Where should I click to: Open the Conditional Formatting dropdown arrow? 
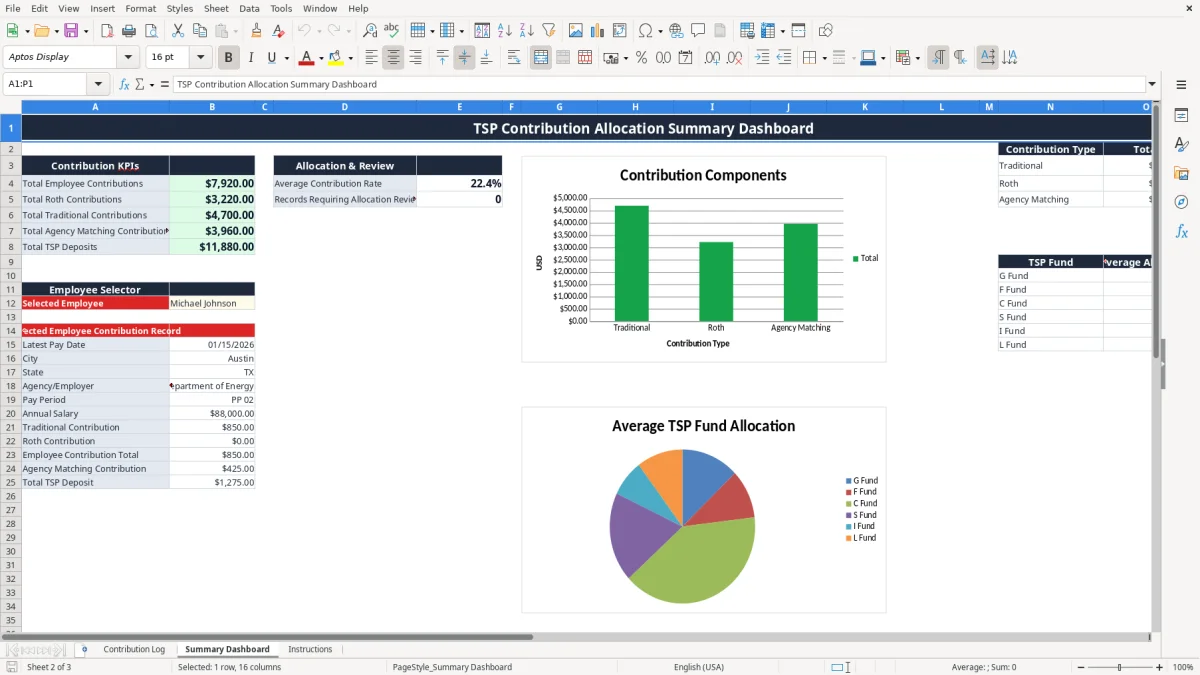point(917,58)
